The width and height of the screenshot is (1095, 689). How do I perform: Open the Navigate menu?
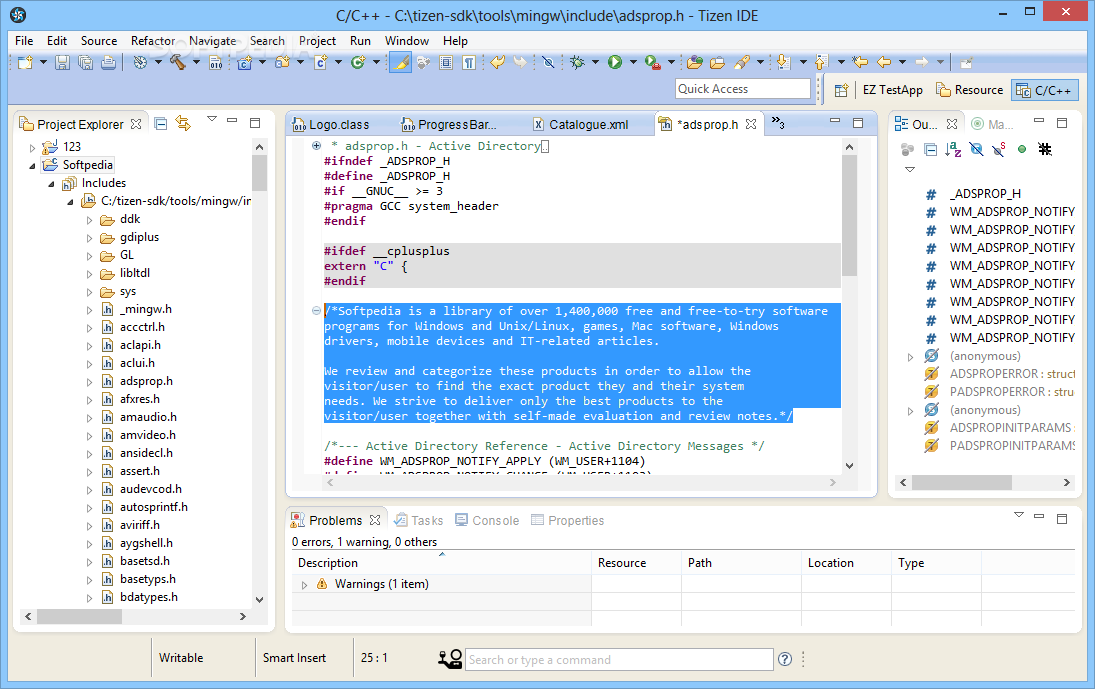tap(212, 40)
